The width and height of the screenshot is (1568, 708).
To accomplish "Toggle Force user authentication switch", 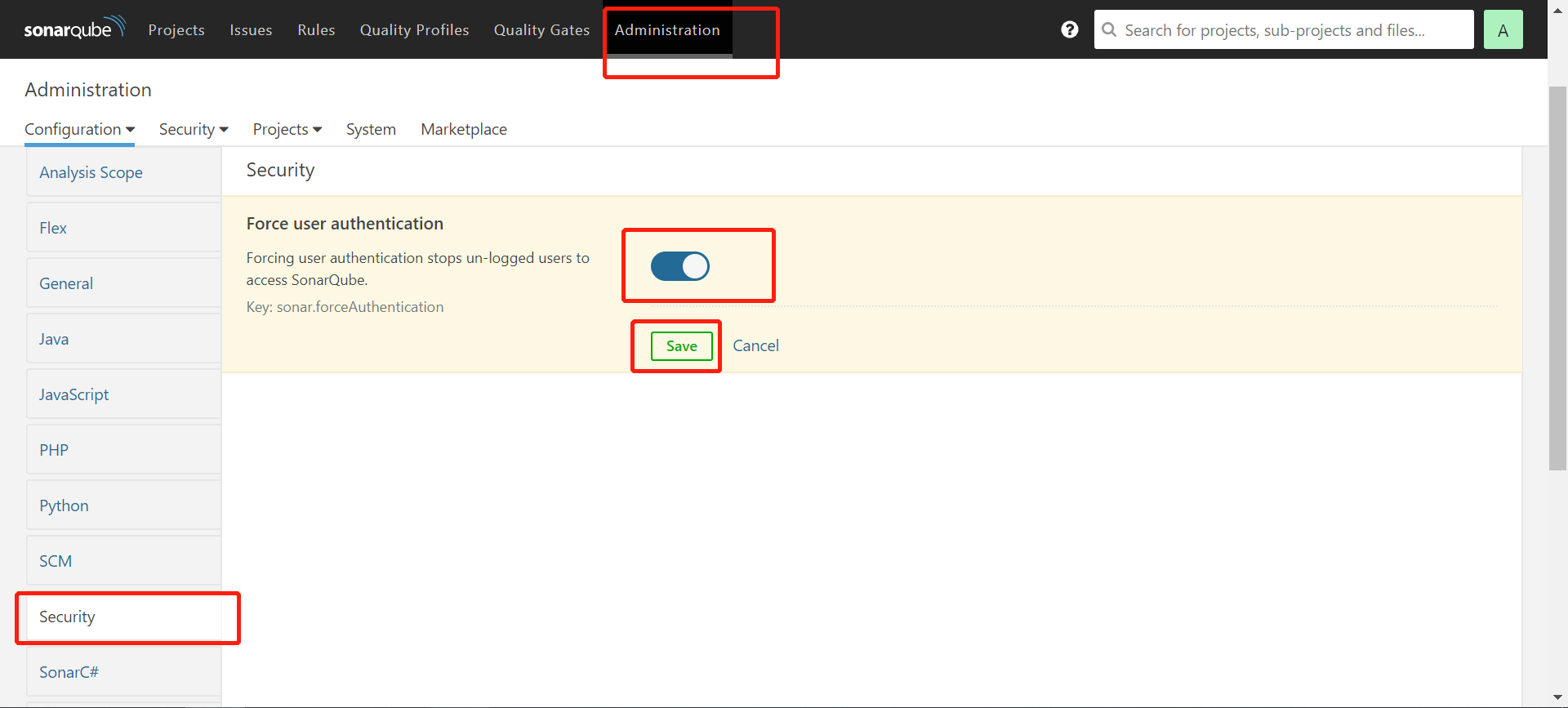I will coord(680,266).
